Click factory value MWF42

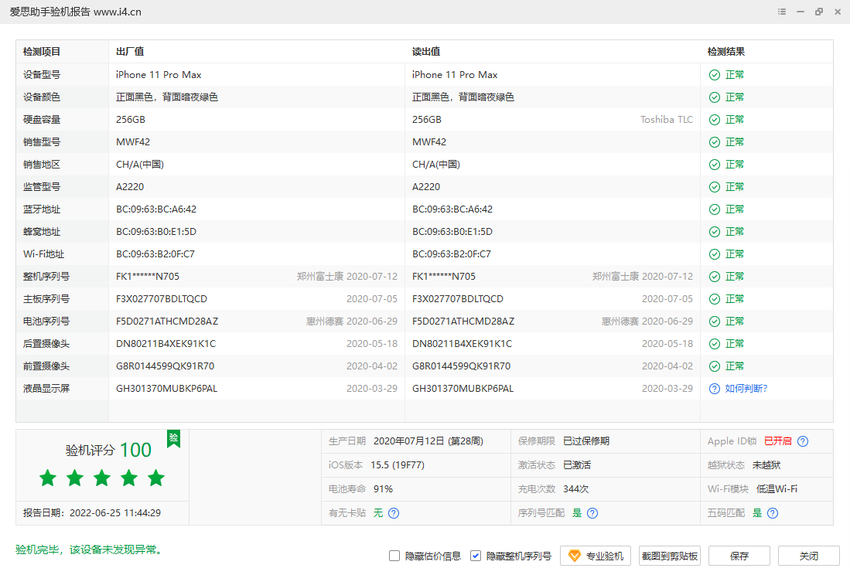133,142
